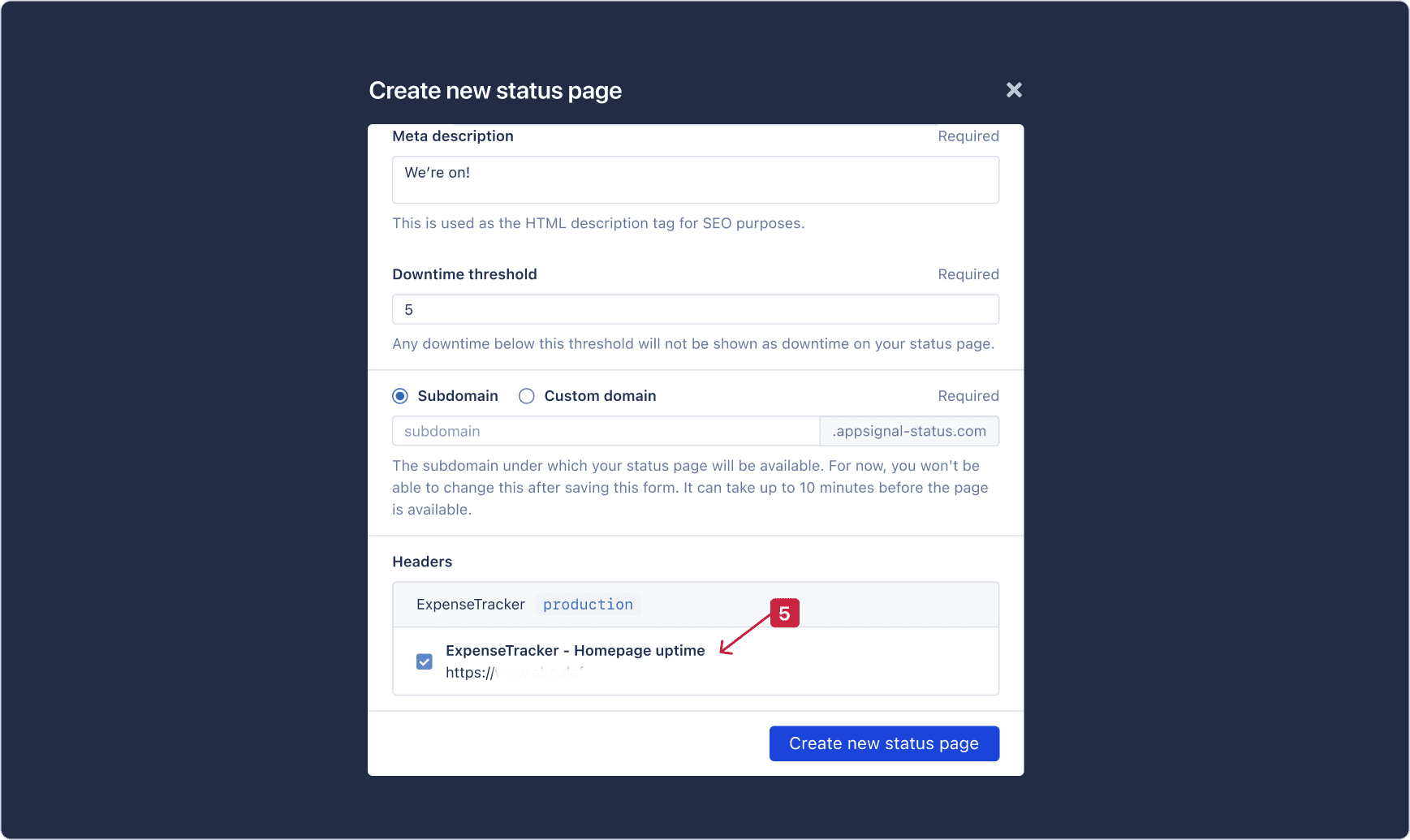Edit the Downtime threshold value

click(696, 309)
